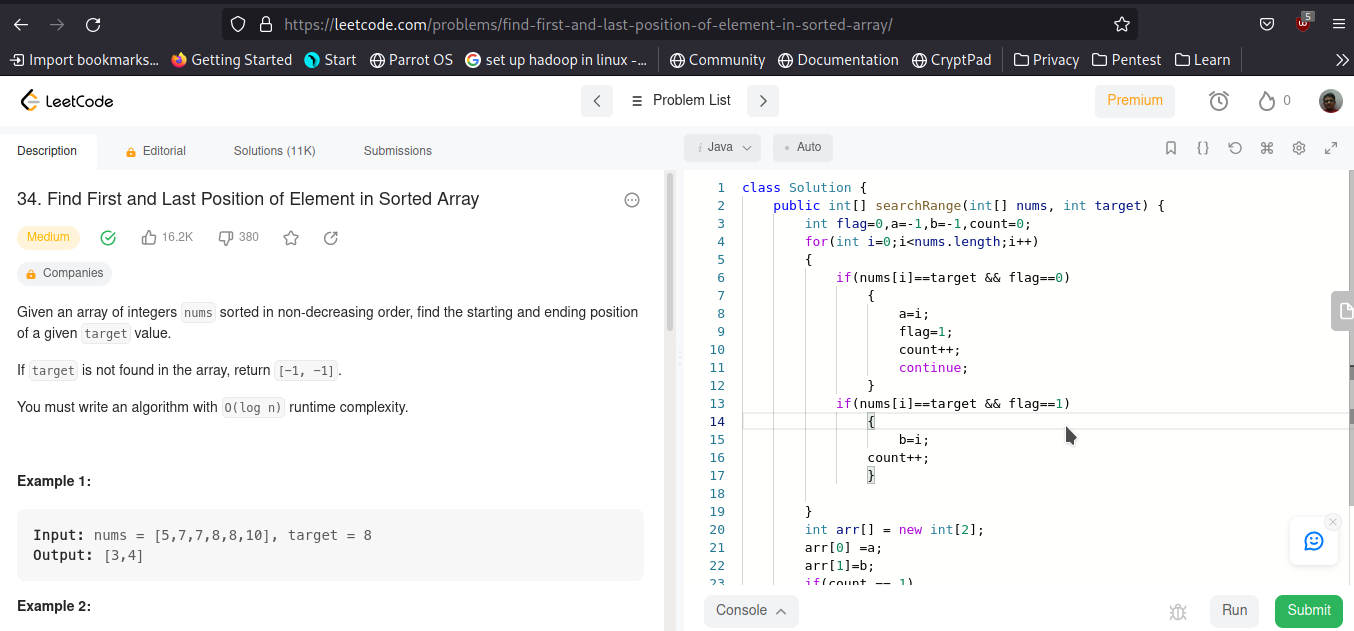Place cursor on code line 13
Screen dimensions: 1354x631
(953, 404)
